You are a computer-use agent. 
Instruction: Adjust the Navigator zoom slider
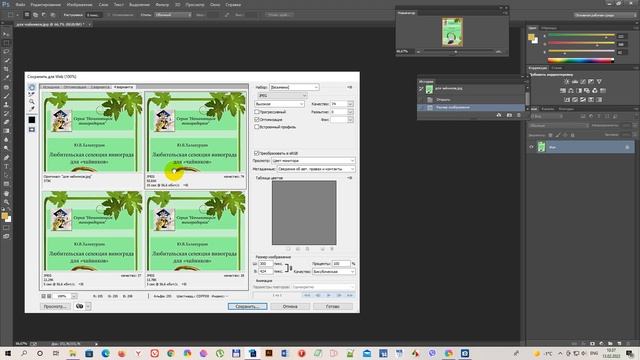456,52
